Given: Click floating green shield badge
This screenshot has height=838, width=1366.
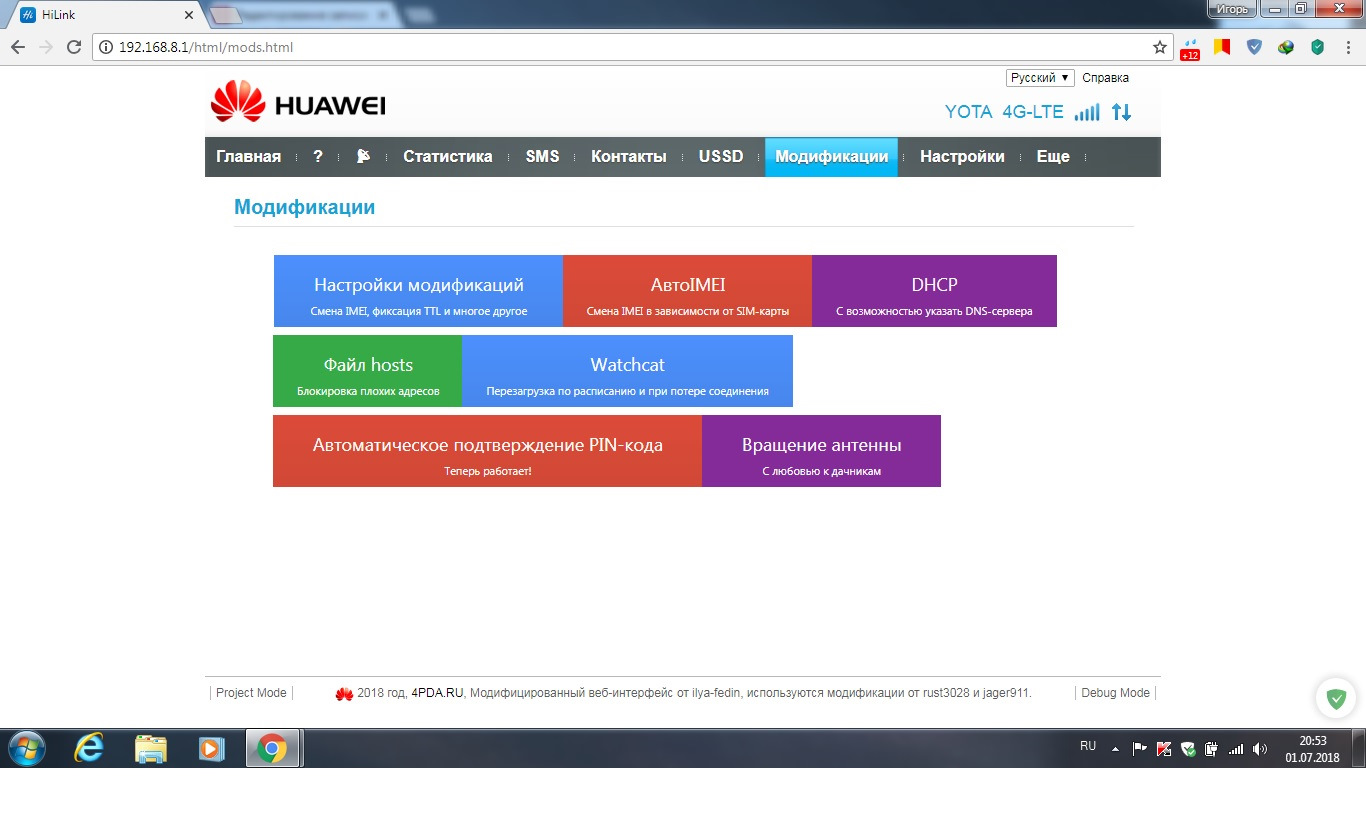Looking at the screenshot, I should (x=1335, y=698).
